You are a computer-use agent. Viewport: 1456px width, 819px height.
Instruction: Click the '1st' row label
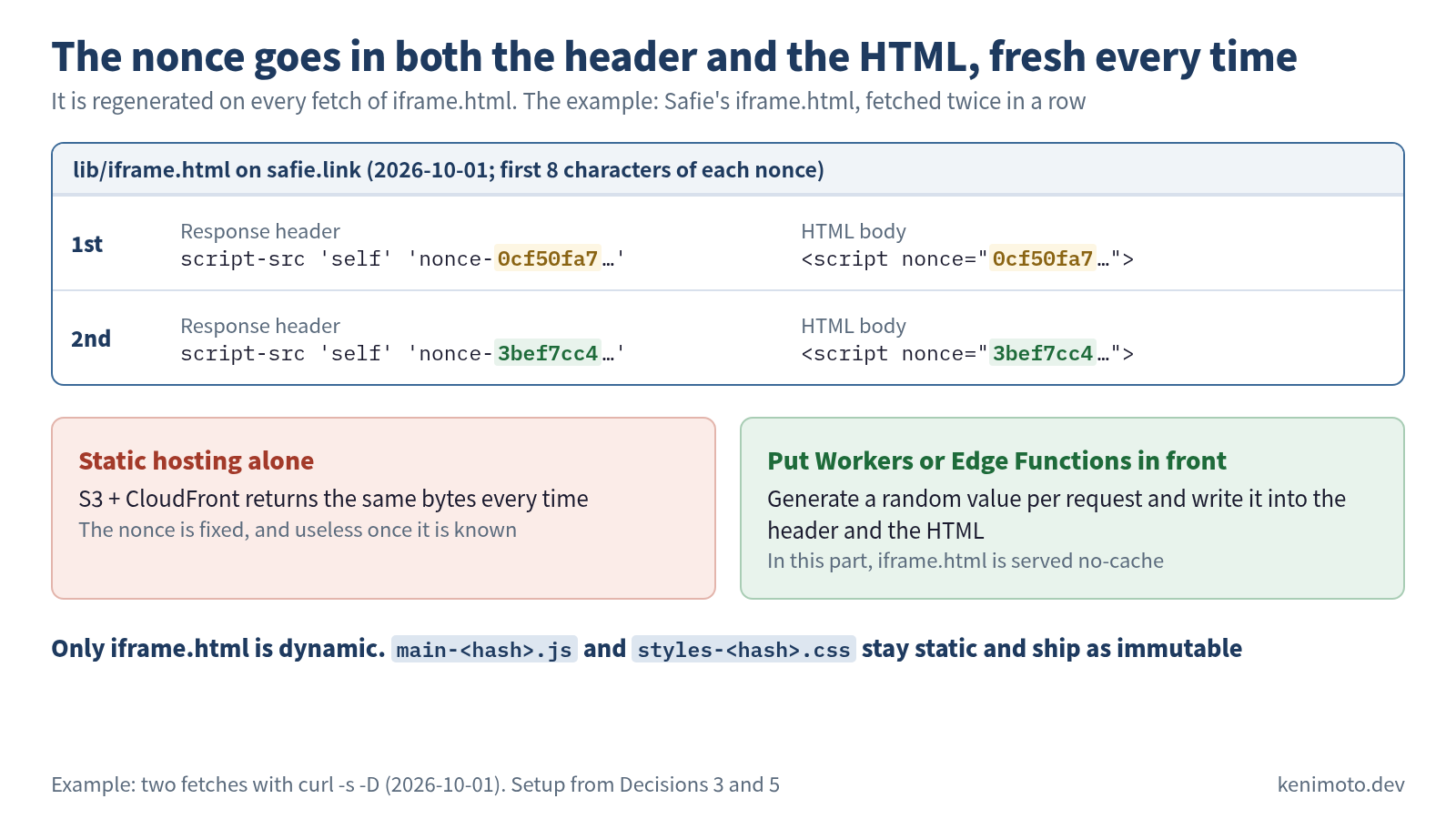(x=87, y=244)
